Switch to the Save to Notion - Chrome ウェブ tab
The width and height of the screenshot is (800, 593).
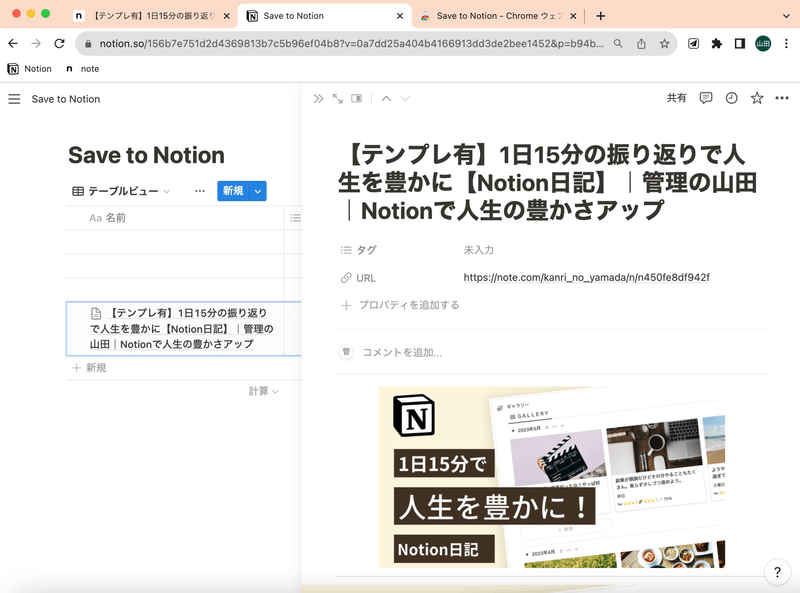pos(498,16)
